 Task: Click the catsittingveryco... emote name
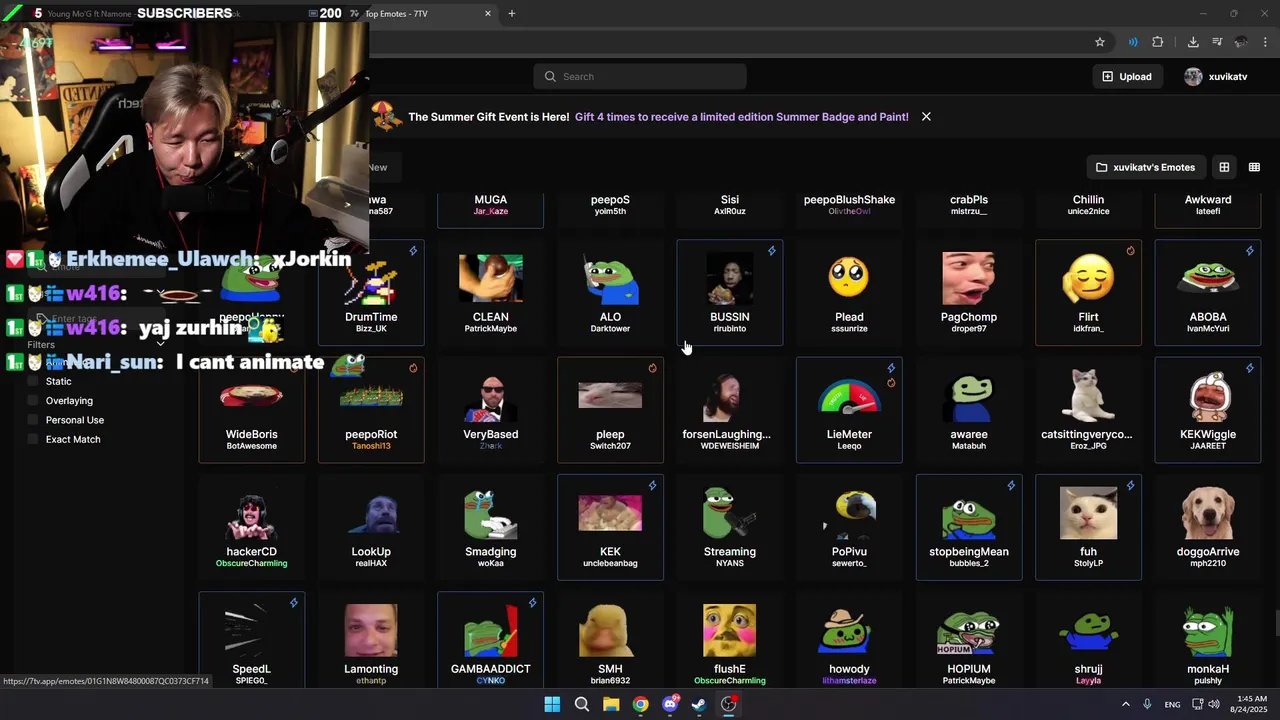pyautogui.click(x=1088, y=434)
